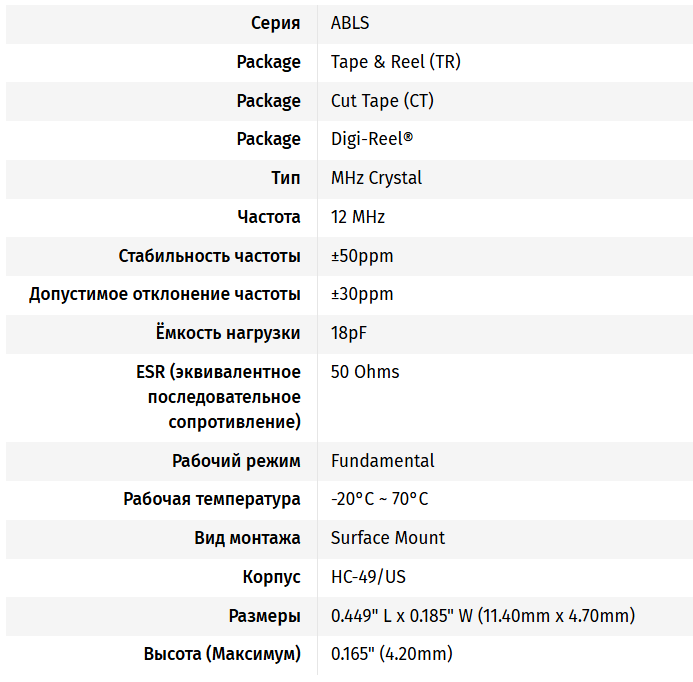693x682 pixels.
Task: Select the Digi-Reel® package value
Action: [x=371, y=139]
